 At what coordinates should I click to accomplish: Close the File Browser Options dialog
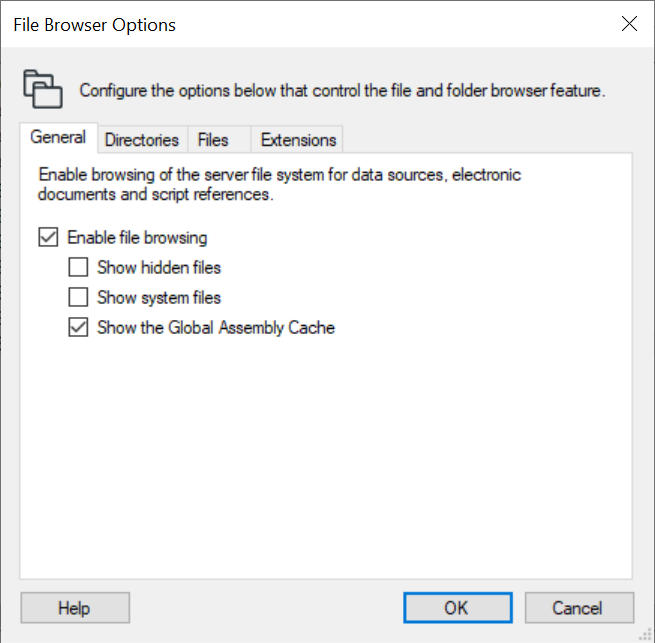629,25
